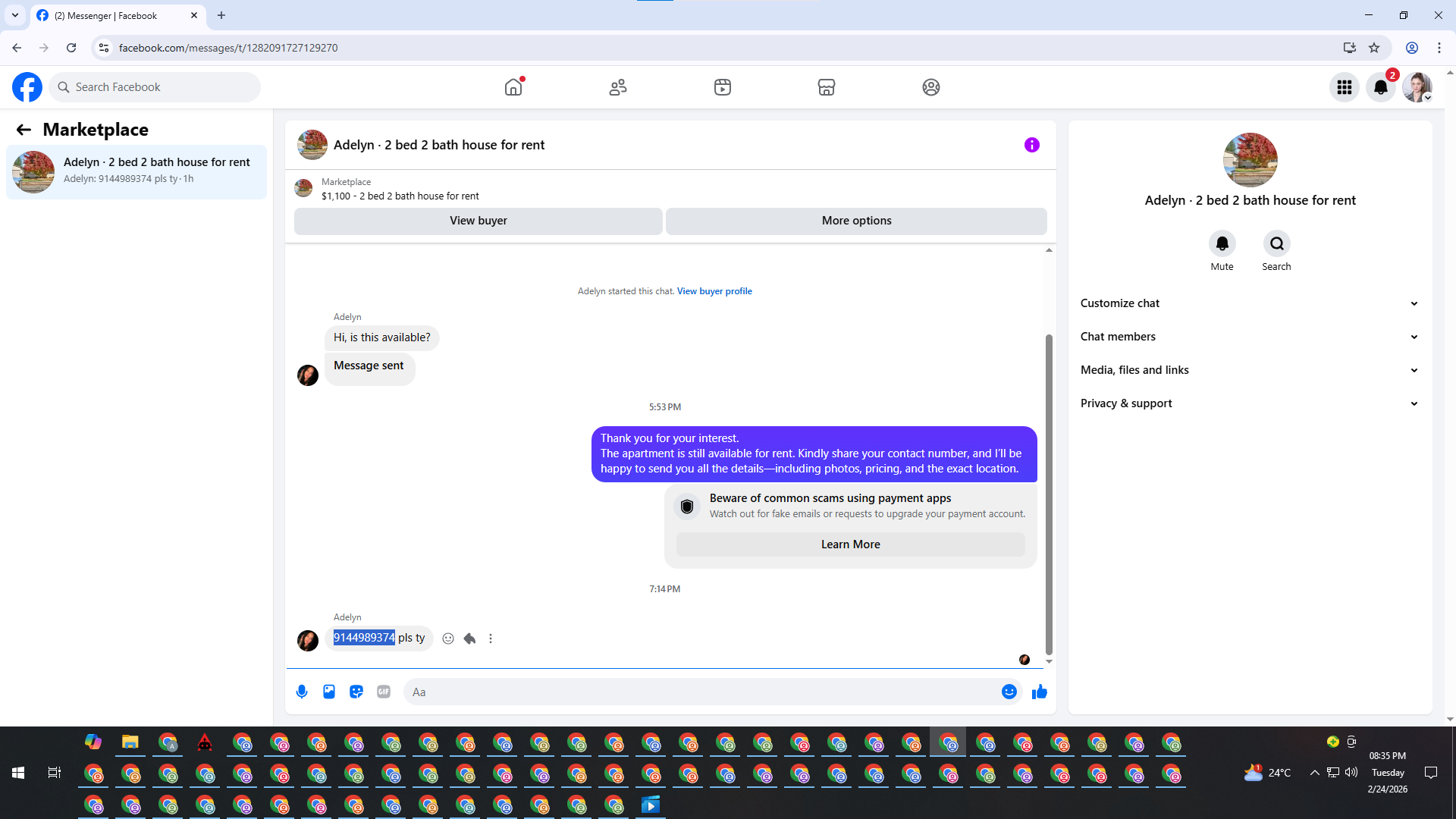Open the Marketplace tab in top navigation
This screenshot has height=819, width=1456.
(826, 87)
